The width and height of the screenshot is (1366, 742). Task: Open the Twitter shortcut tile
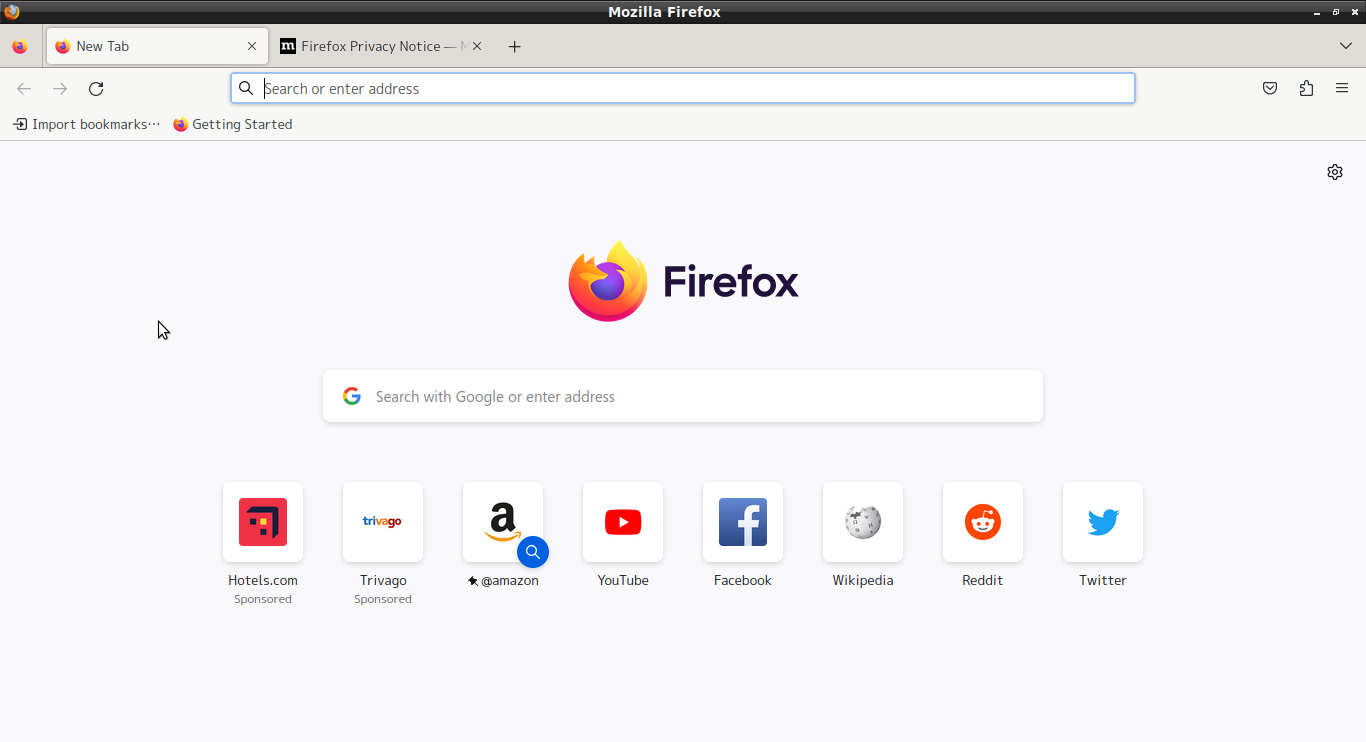click(1103, 522)
